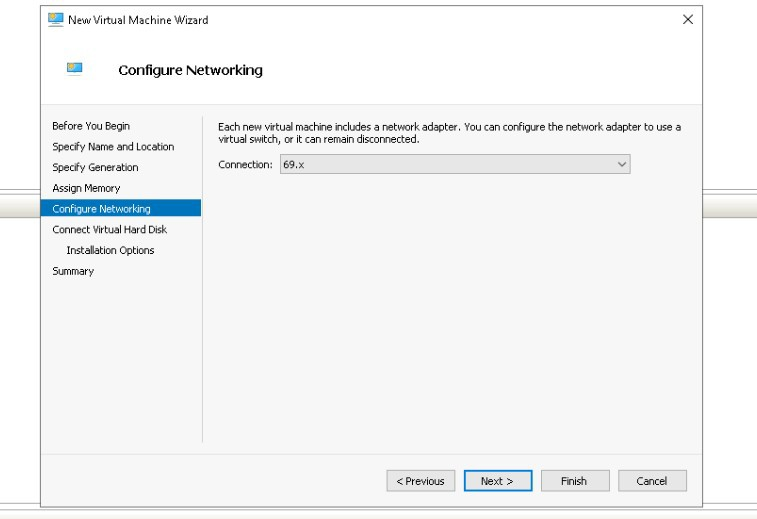The height and width of the screenshot is (519, 757).
Task: Jump to the Specify Generation step
Action: click(x=95, y=167)
